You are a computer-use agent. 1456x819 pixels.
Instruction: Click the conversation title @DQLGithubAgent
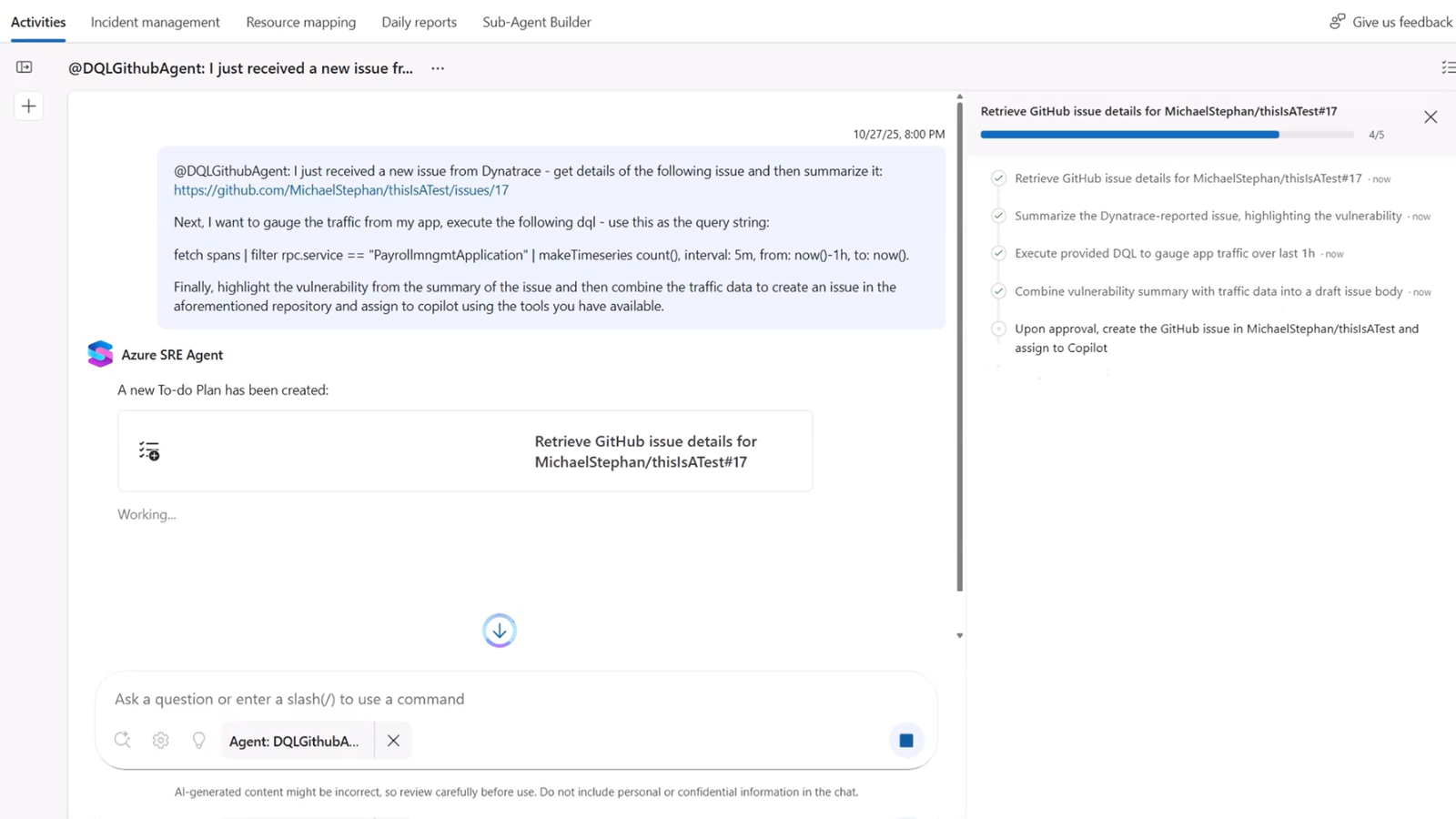[240, 68]
